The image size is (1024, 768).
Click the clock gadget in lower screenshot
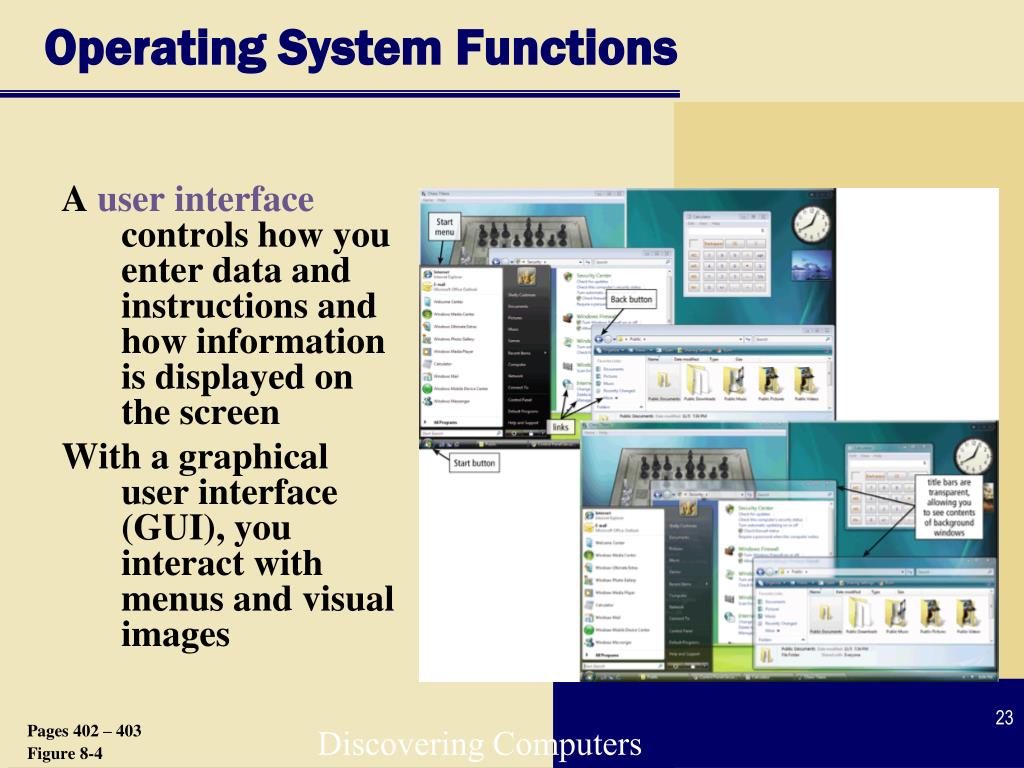coord(974,456)
